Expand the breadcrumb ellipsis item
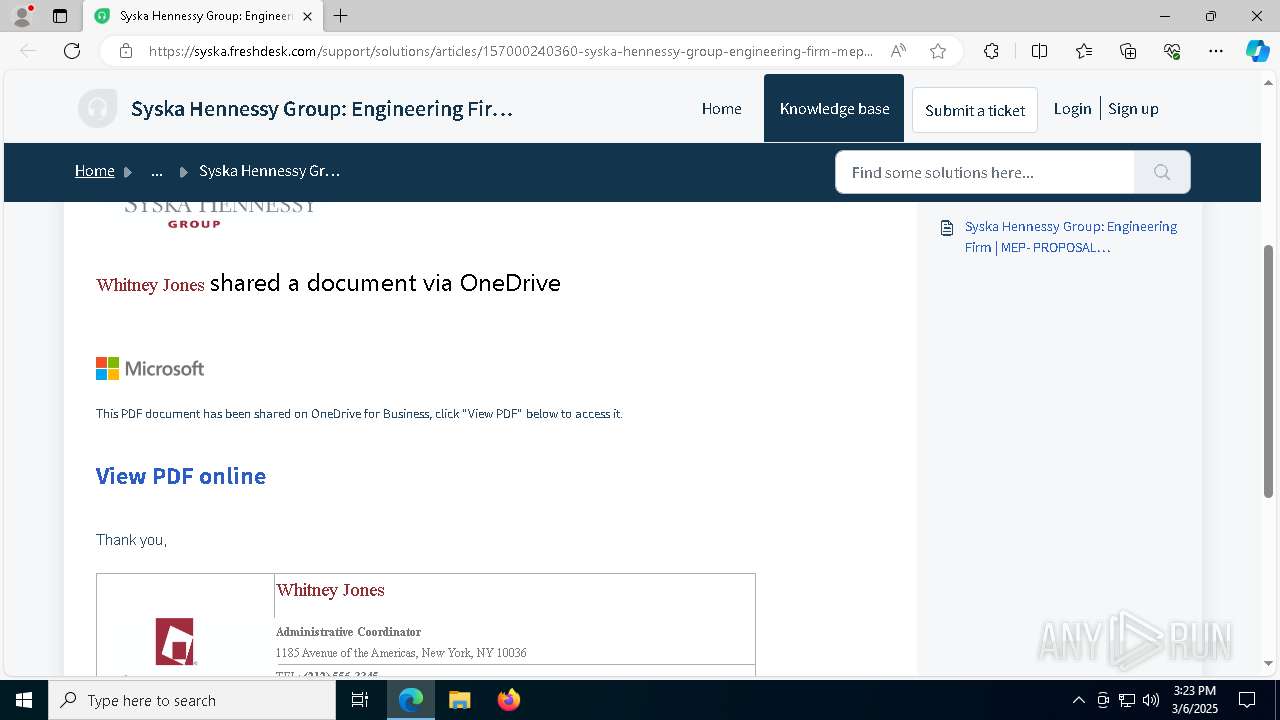Viewport: 1280px width, 720px height. [x=157, y=171]
